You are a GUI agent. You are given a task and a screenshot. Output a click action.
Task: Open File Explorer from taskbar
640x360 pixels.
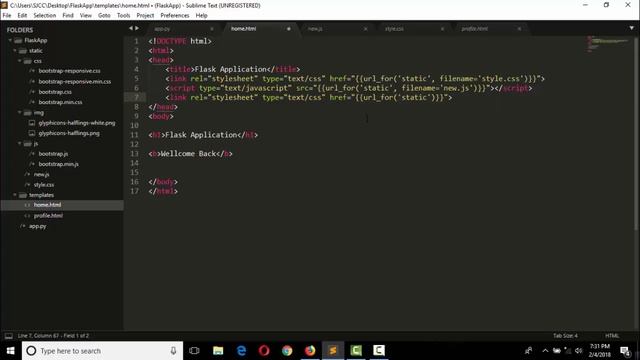[218, 351]
